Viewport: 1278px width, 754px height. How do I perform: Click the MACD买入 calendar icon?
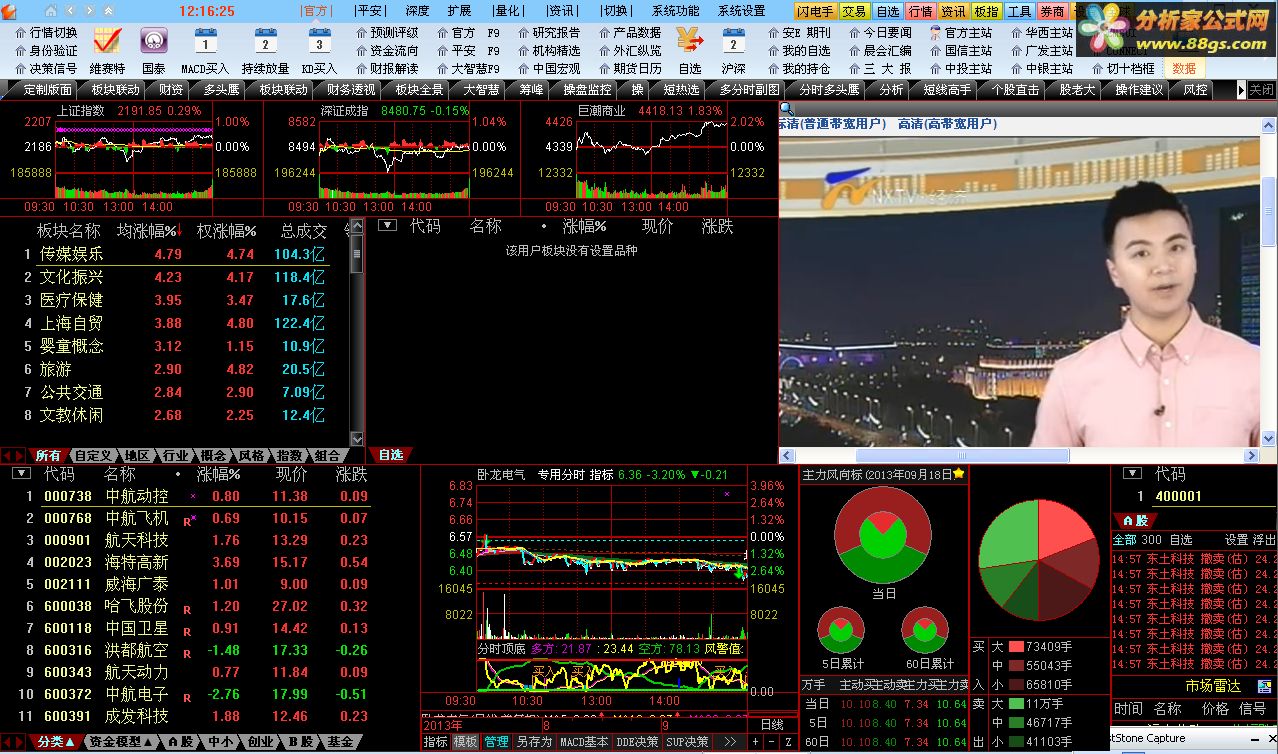click(205, 41)
